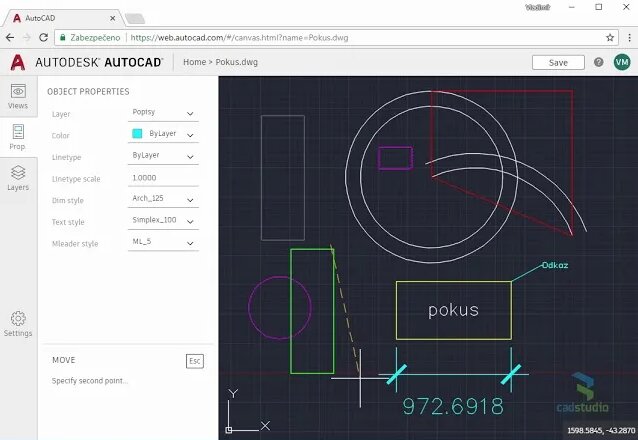Bookmark this page with the star icon
638x440 pixels.
coord(610,38)
